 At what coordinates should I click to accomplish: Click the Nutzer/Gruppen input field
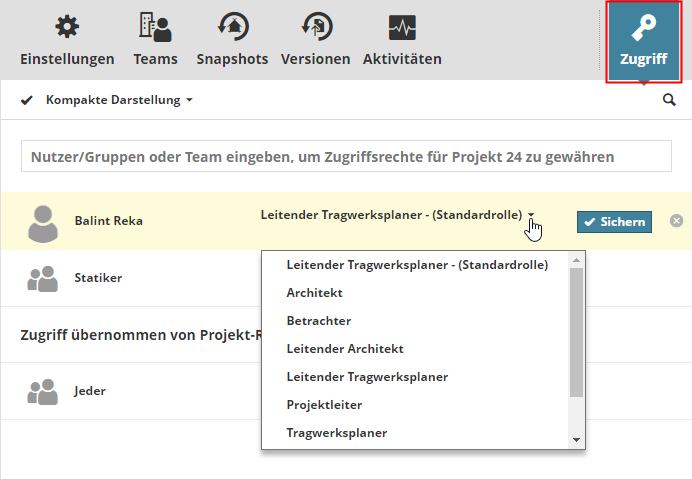pos(346,157)
